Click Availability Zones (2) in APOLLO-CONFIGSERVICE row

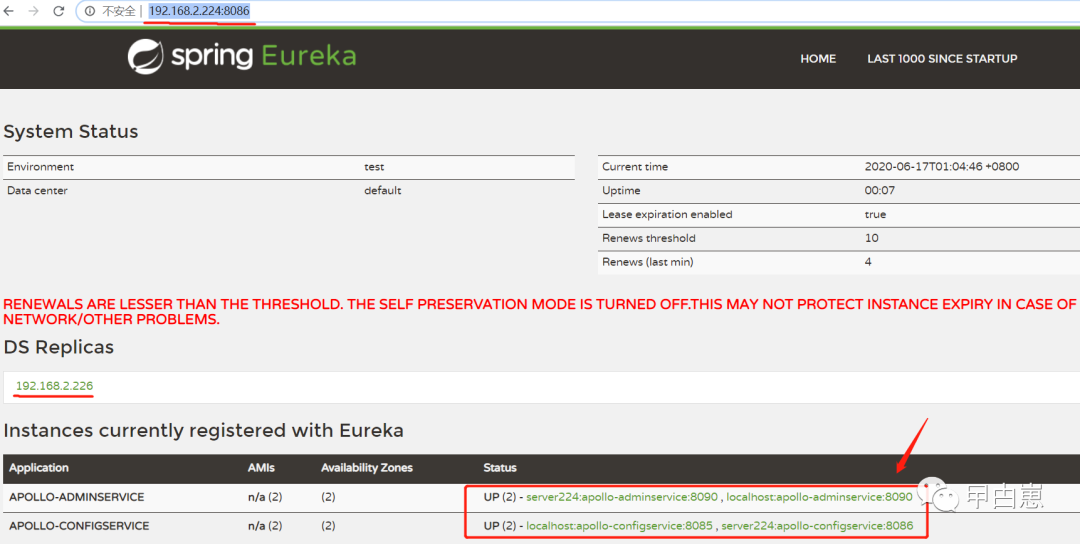coord(328,526)
